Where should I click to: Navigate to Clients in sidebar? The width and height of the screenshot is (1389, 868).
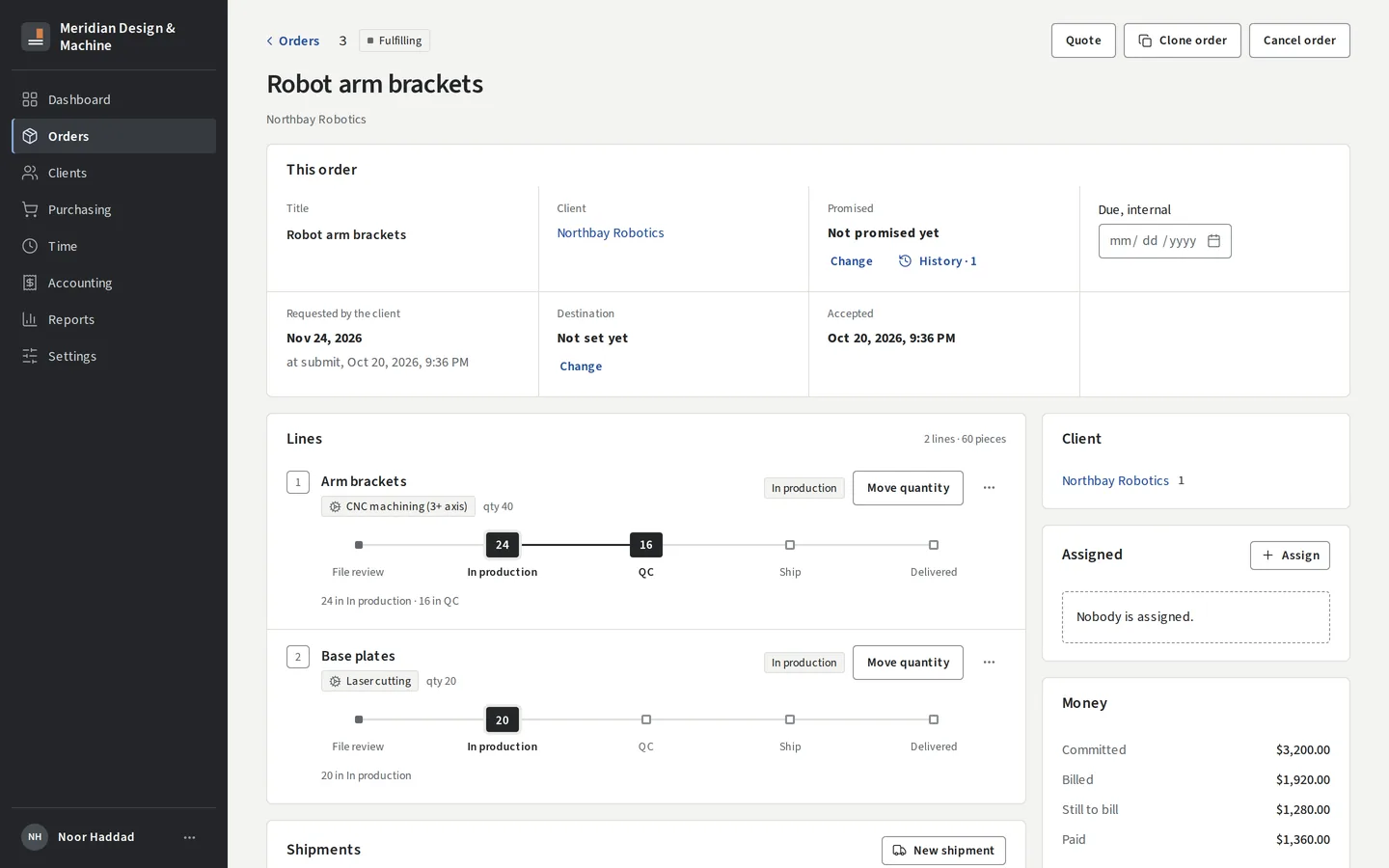click(x=114, y=173)
